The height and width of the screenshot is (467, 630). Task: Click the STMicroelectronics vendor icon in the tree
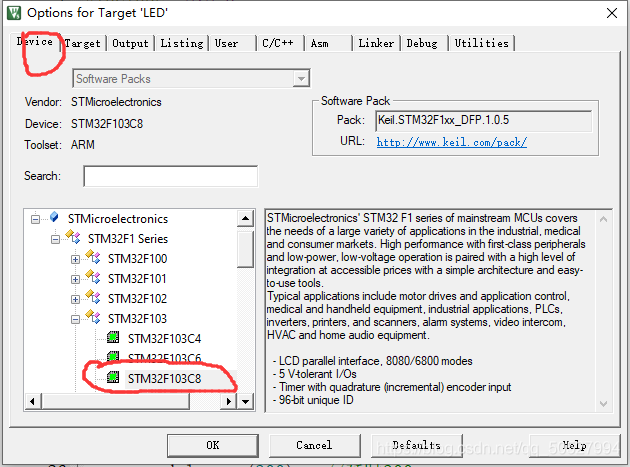[x=54, y=217]
